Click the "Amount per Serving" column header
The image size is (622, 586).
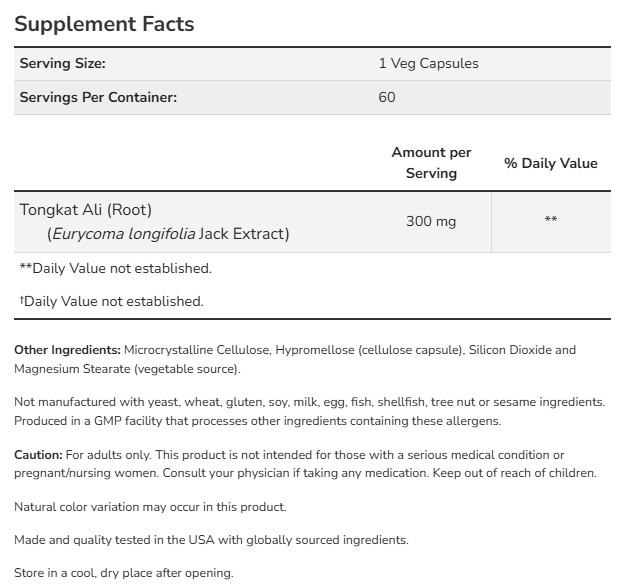tap(431, 162)
